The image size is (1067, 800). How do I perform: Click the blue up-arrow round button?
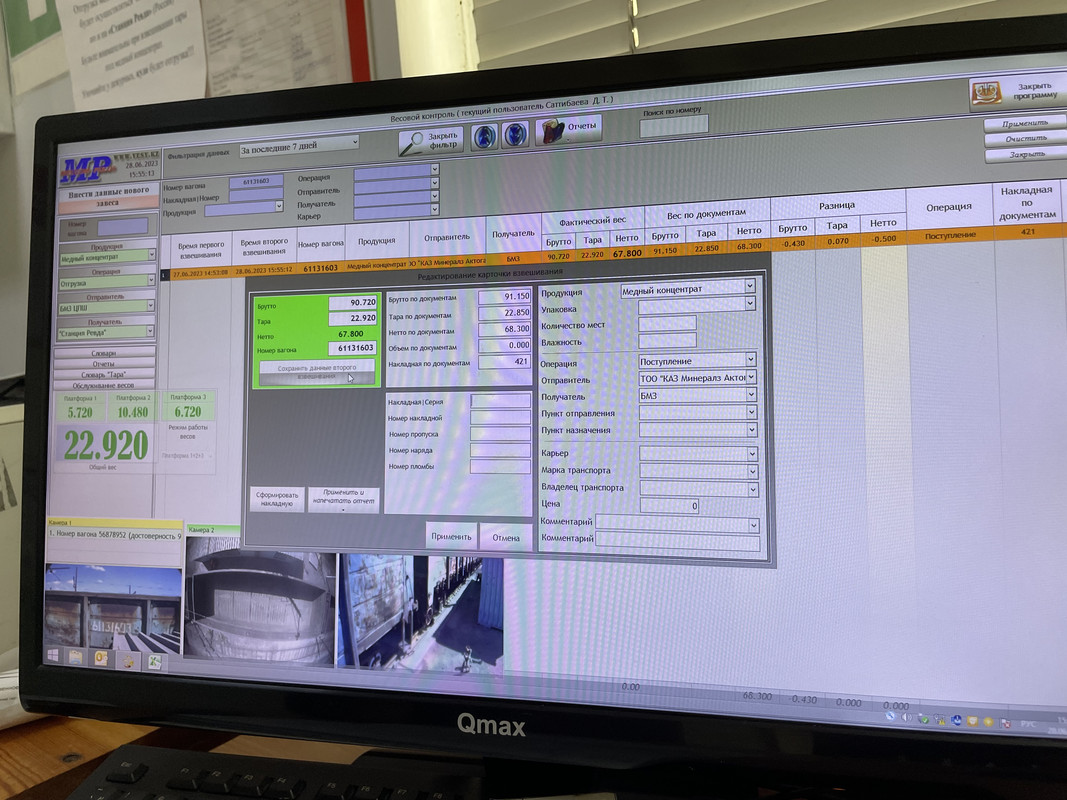485,135
